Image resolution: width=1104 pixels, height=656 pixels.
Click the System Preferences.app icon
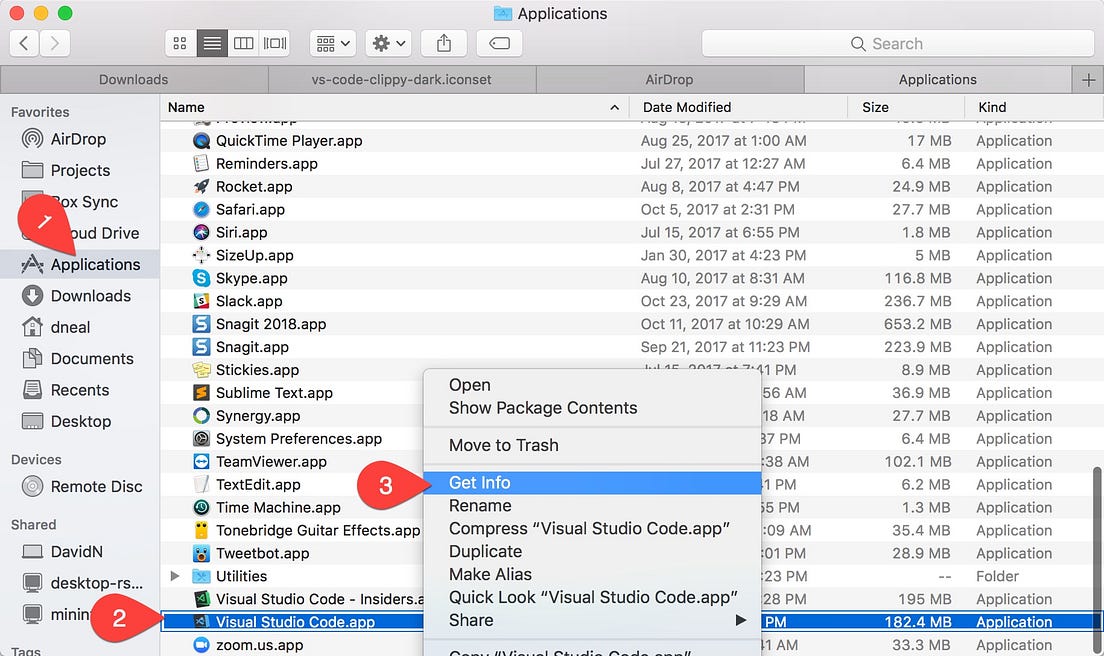202,438
